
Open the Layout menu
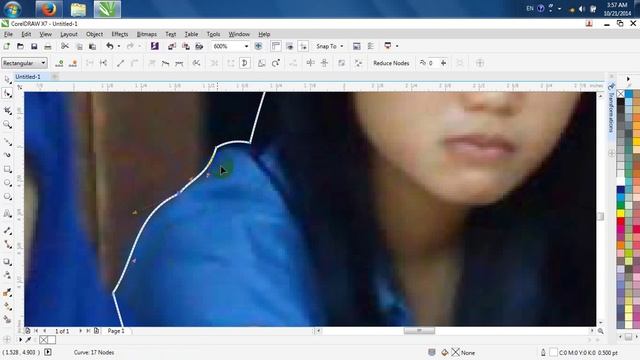click(69, 34)
